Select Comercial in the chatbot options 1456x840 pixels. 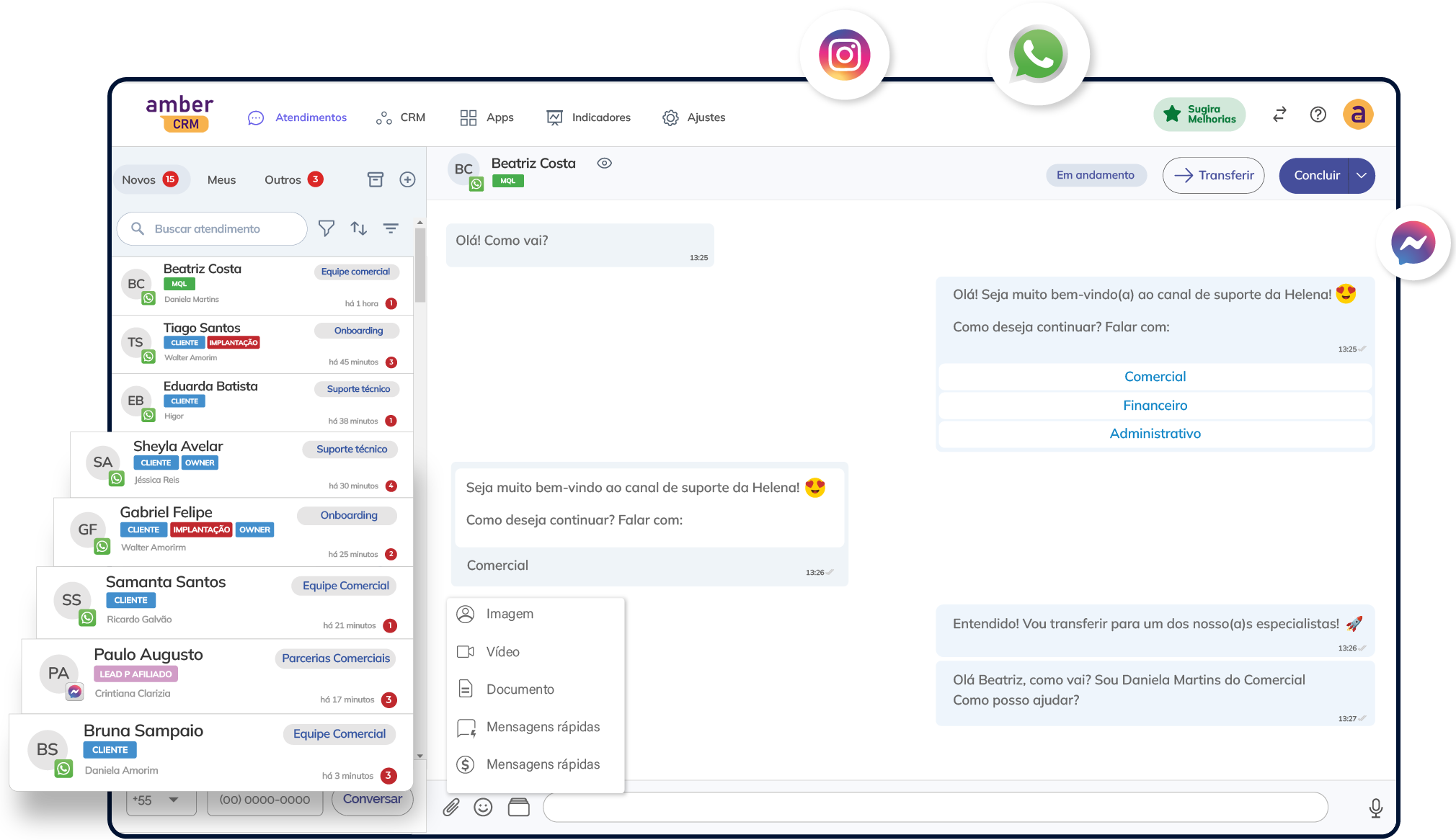click(x=1155, y=376)
